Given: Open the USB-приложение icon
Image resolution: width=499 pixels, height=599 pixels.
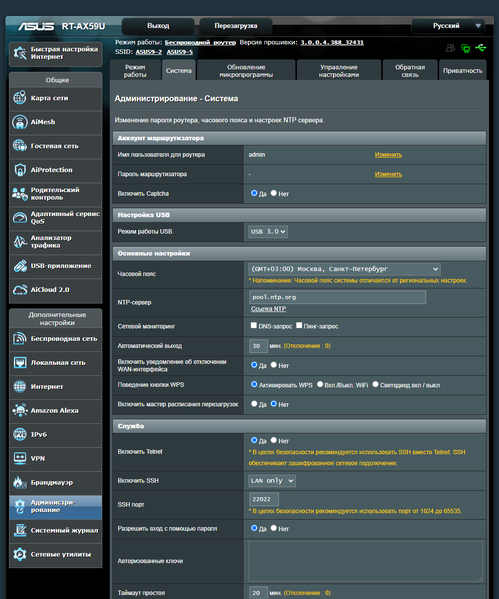Looking at the screenshot, I should pos(20,266).
